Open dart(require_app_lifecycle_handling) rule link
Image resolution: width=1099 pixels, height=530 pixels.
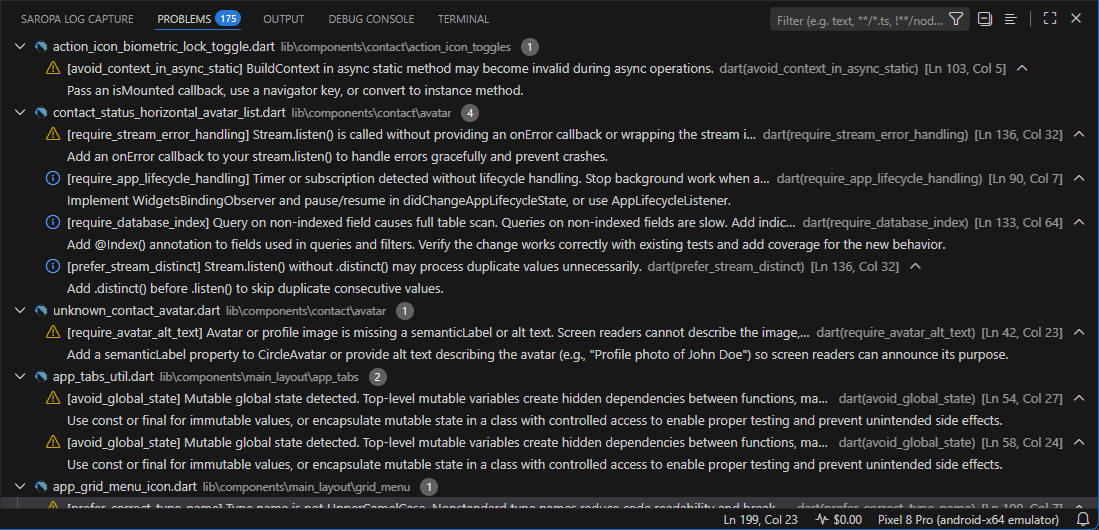[879, 178]
